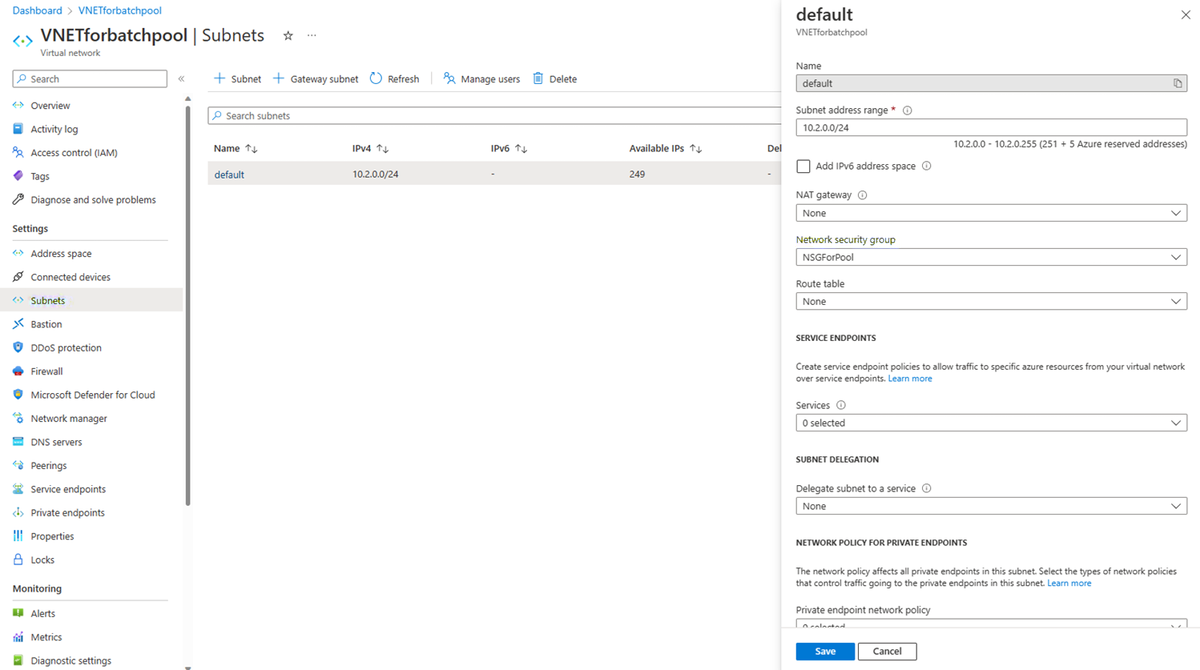Add a Gateway subnet from toolbar
The height and width of the screenshot is (670, 1200).
pyautogui.click(x=316, y=79)
